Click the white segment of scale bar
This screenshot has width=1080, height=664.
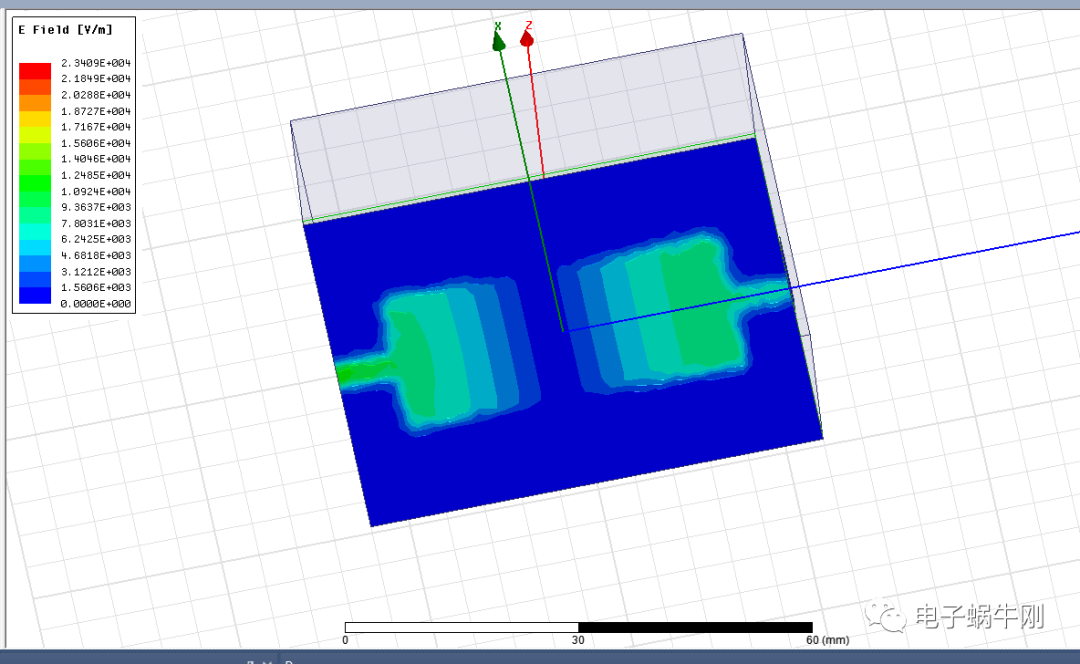point(461,627)
